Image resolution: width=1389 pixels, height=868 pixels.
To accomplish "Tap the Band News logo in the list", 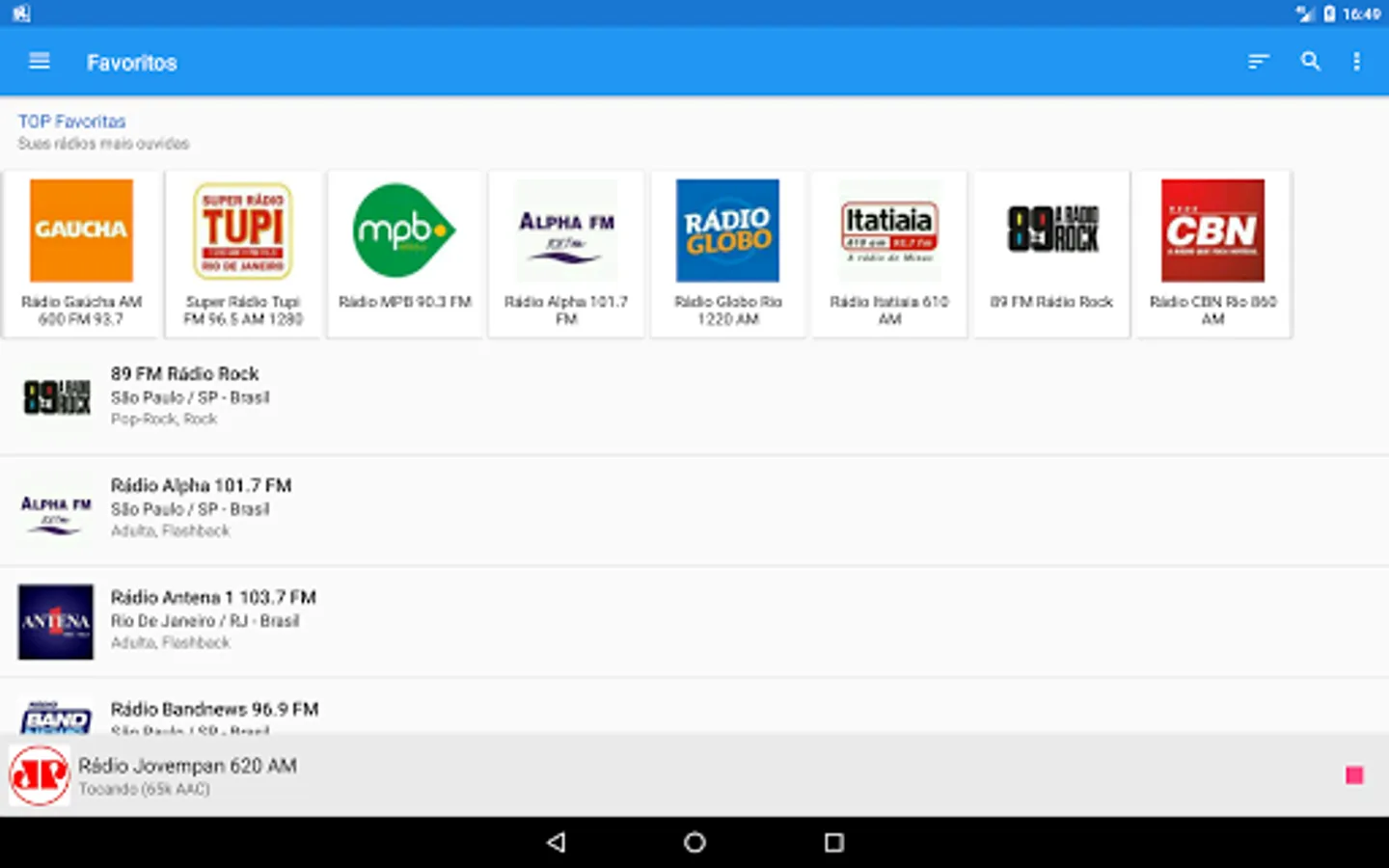I will [56, 716].
